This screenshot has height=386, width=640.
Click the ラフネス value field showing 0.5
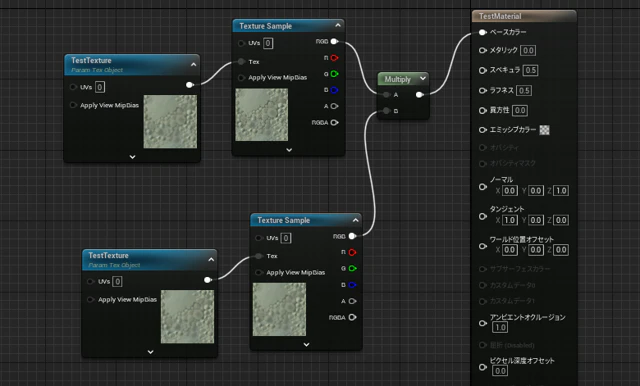coord(524,91)
